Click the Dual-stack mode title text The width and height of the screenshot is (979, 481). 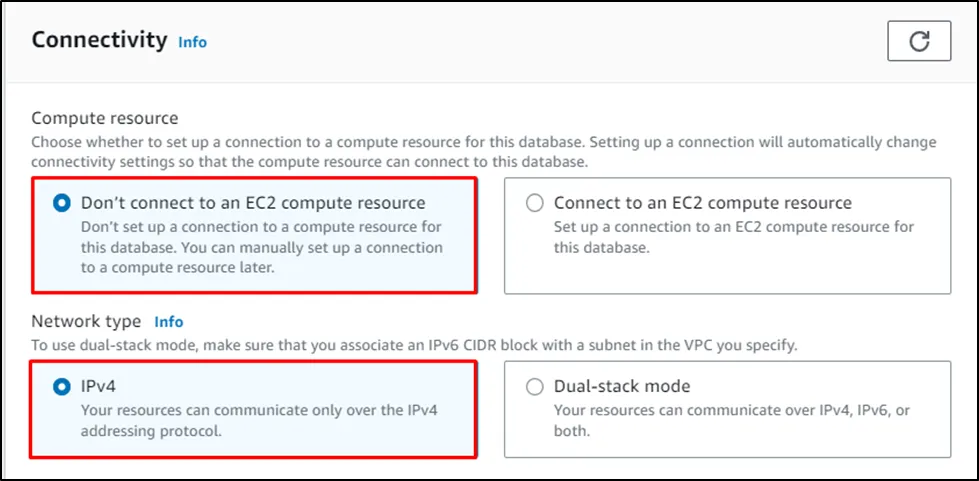pos(622,386)
